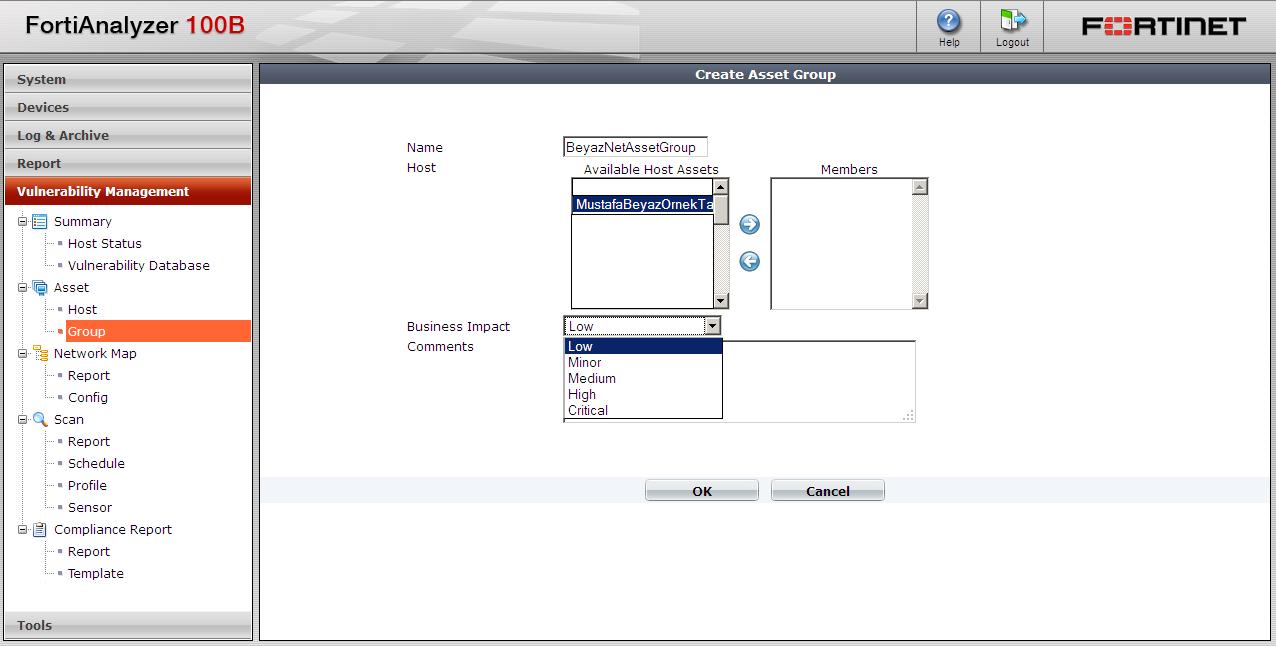Viewport: 1276px width, 646px height.
Task: Collapse the Scan tree node
Action: click(x=23, y=419)
